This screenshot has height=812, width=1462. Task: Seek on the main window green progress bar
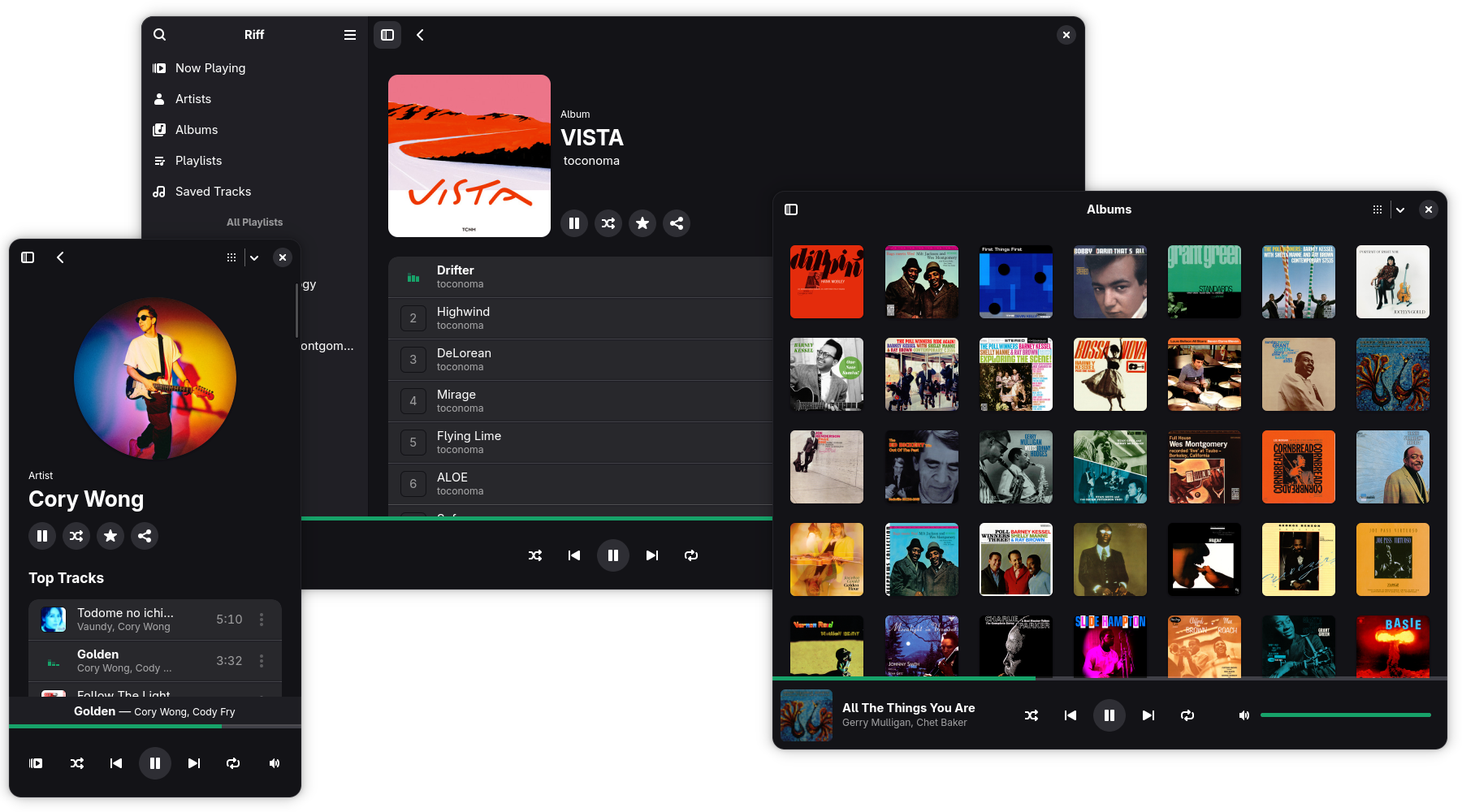point(537,518)
